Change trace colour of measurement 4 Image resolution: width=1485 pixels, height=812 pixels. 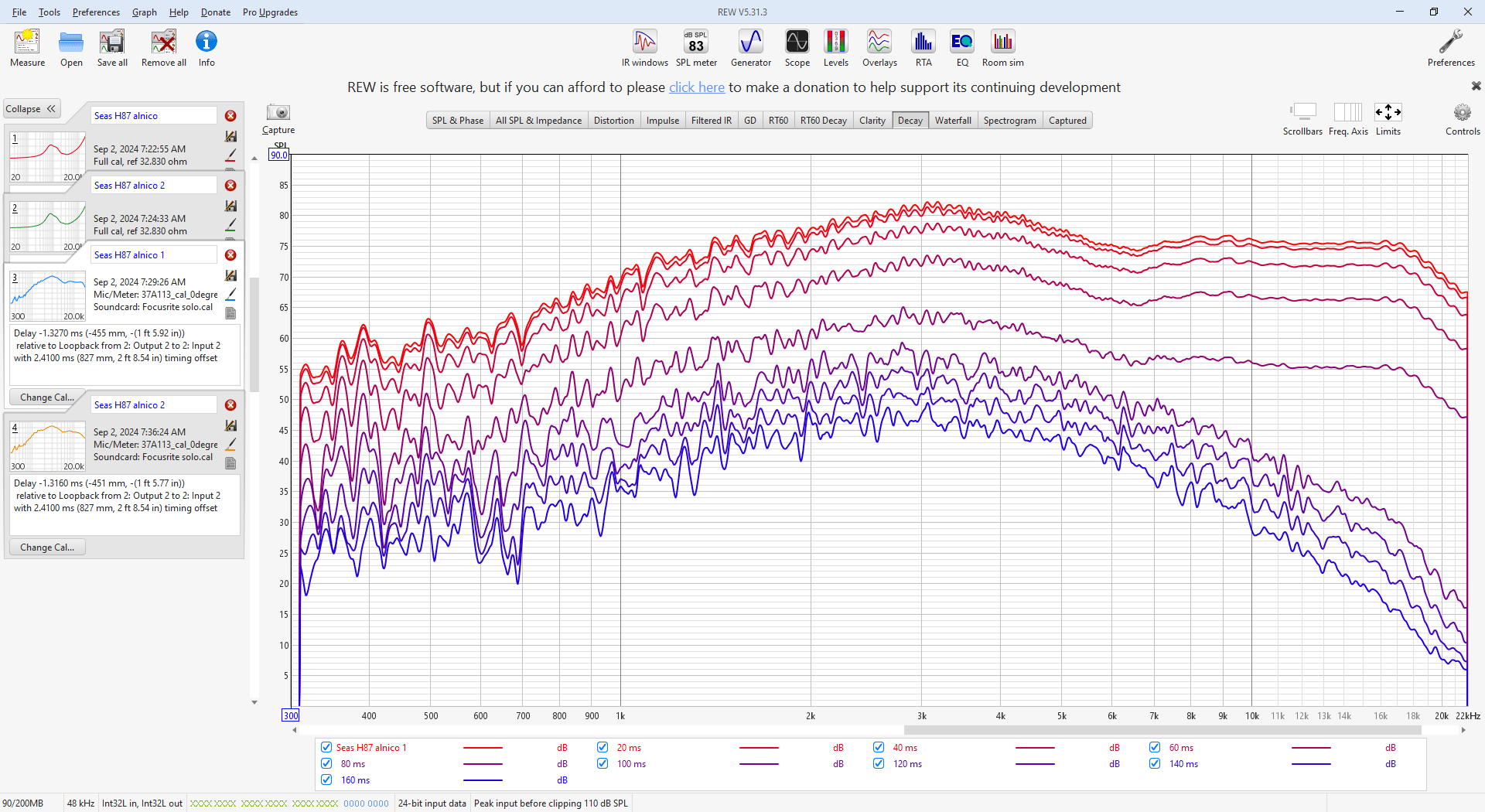(230, 445)
